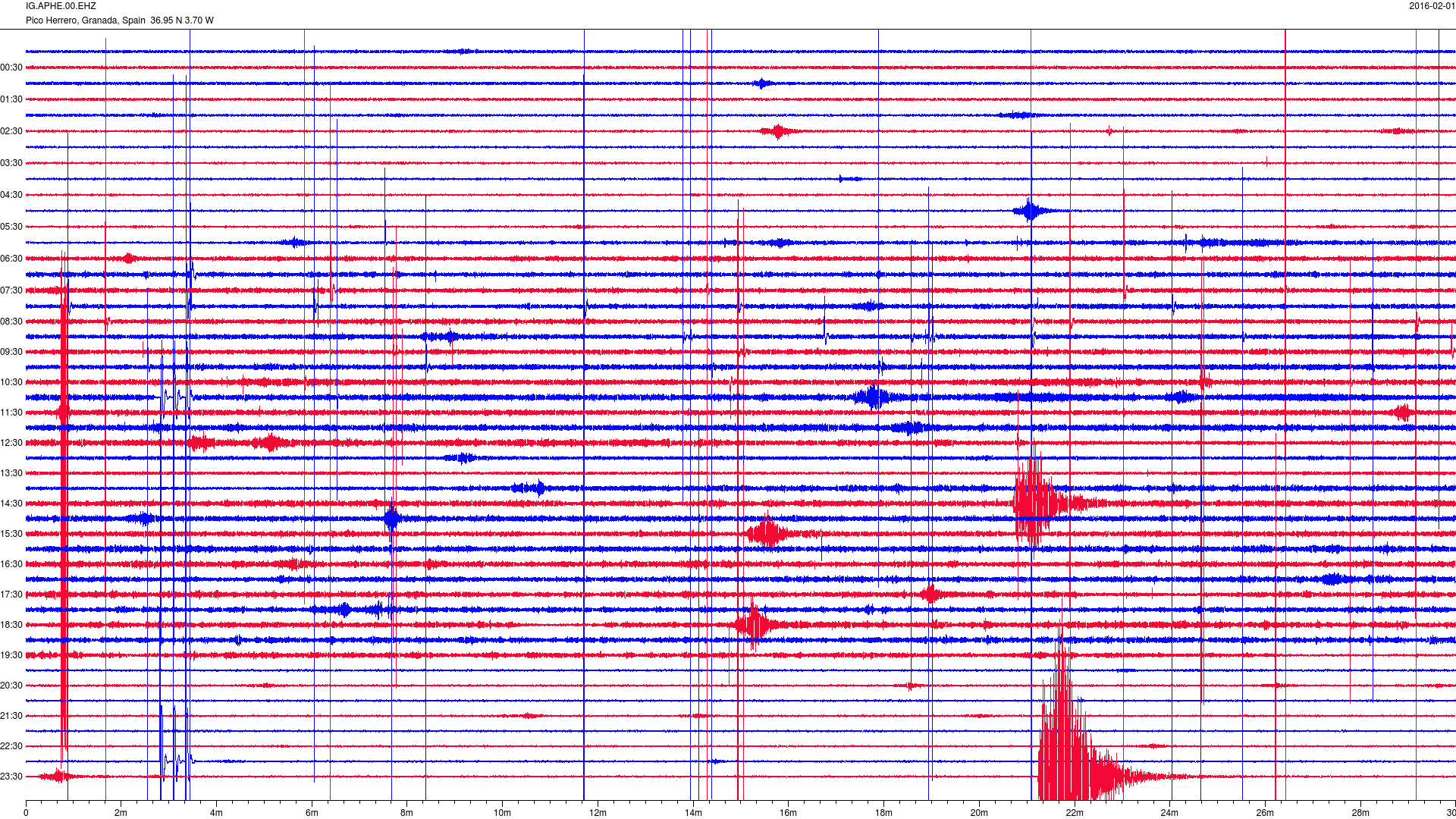Click the 22m tick on the minute axis
1456x819 pixels.
click(1074, 813)
